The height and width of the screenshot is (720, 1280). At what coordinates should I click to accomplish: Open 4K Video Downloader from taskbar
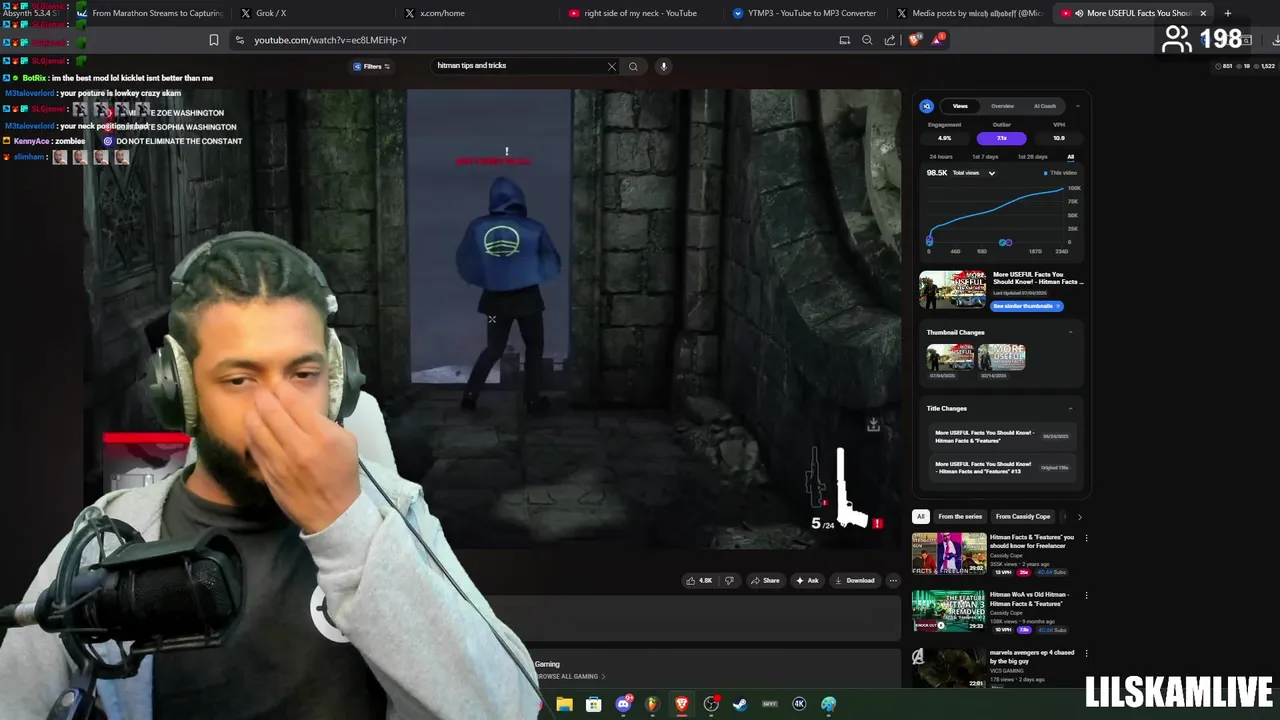(x=799, y=704)
